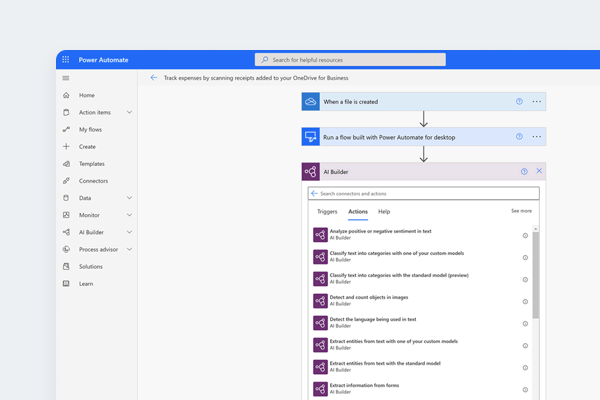The width and height of the screenshot is (600, 400).
Task: Expand Action items submenu chevron
Action: (129, 112)
